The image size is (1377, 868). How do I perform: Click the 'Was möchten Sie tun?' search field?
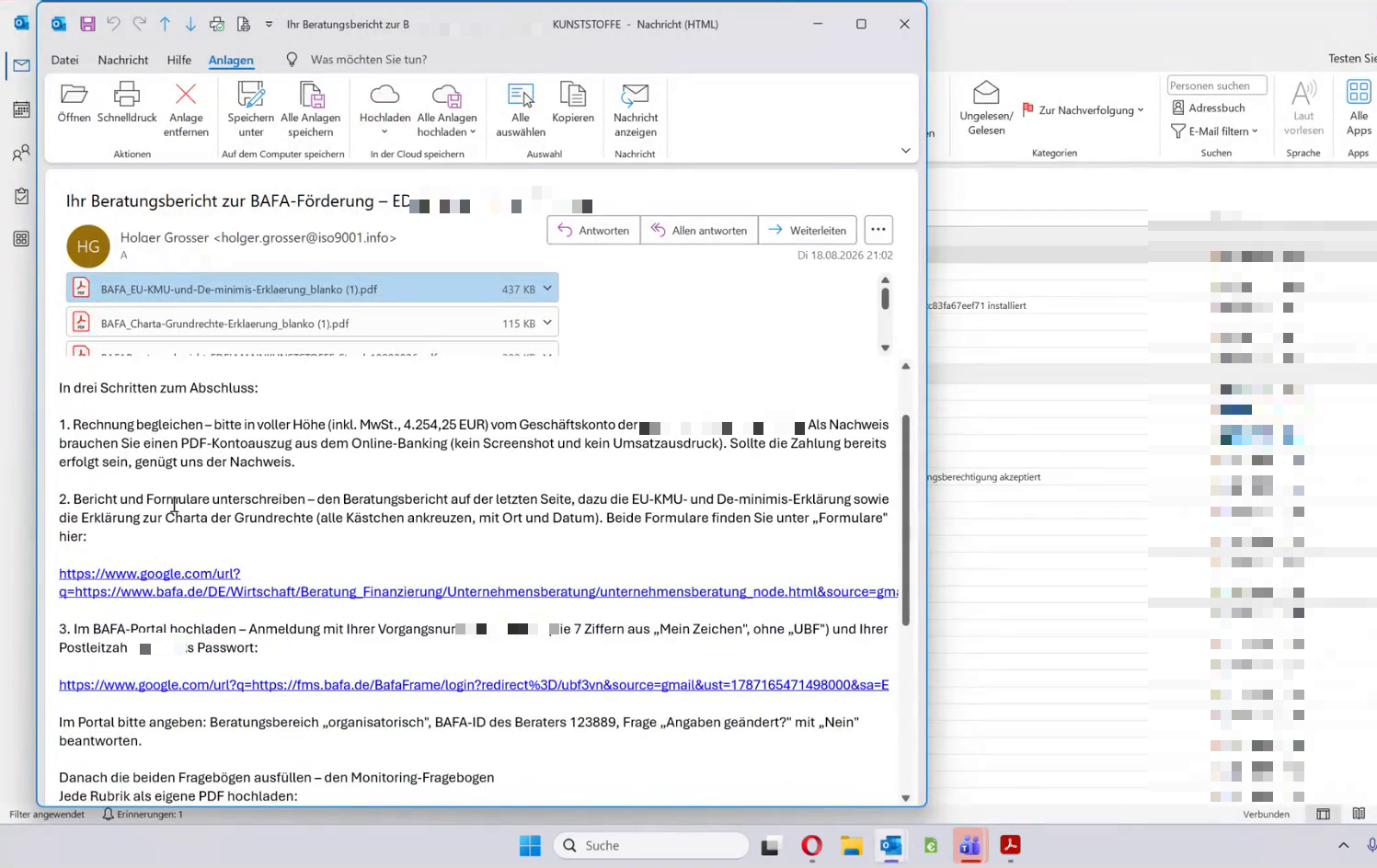pos(368,60)
